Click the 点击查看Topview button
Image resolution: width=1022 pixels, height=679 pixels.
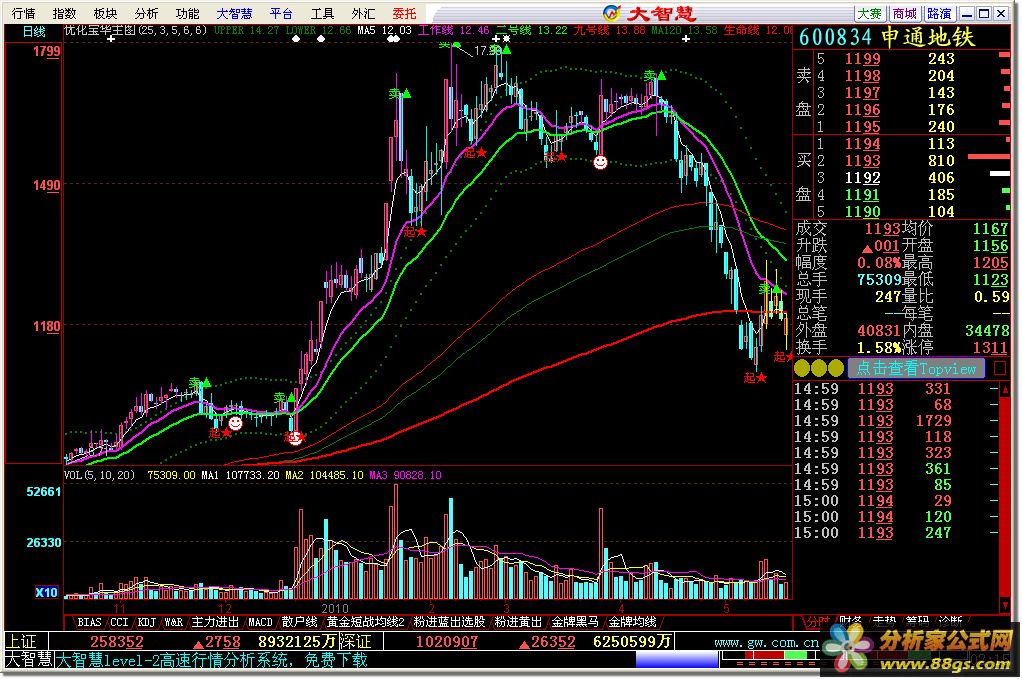tap(916, 369)
